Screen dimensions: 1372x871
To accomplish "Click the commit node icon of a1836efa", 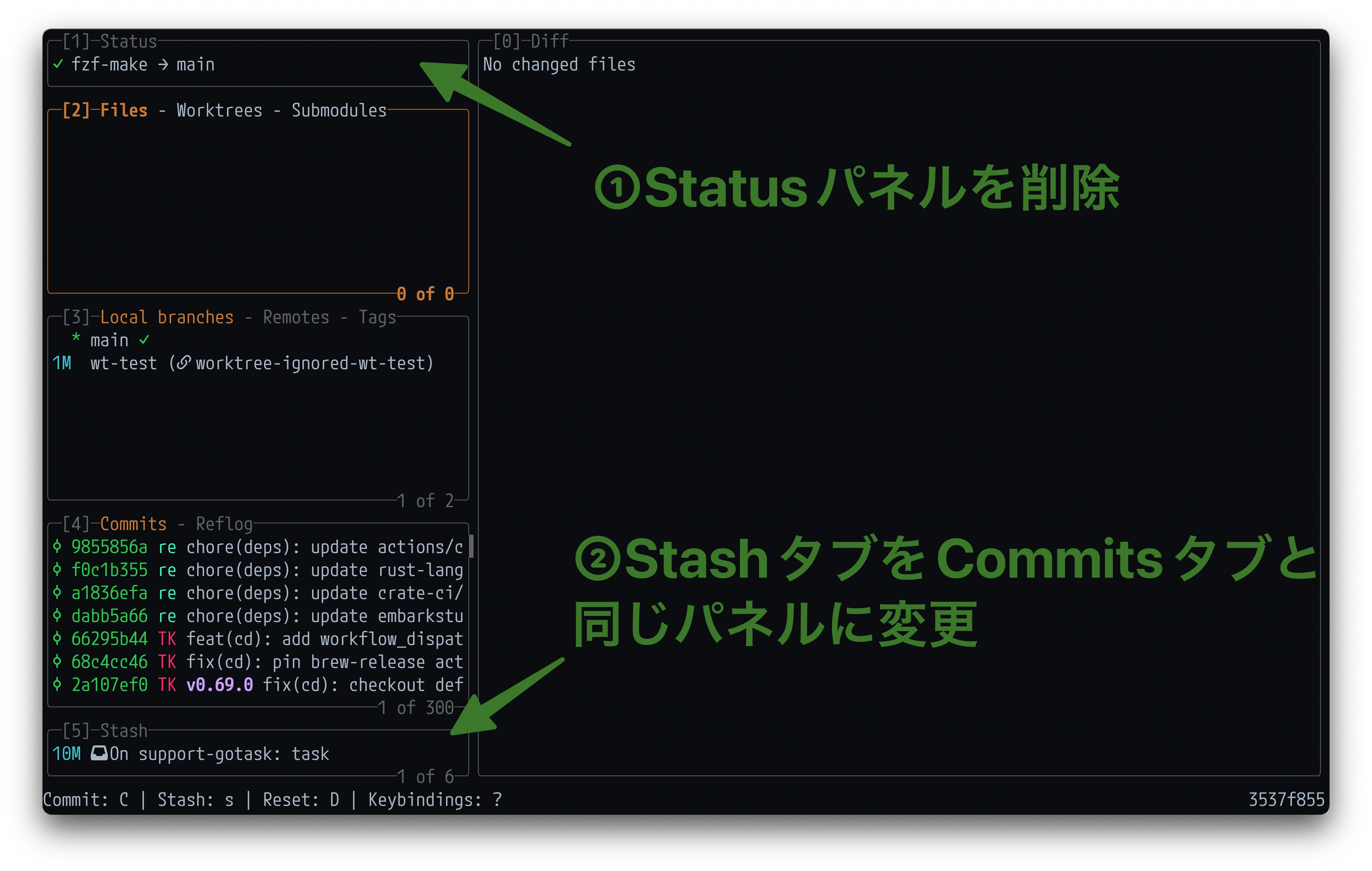I will click(x=57, y=593).
